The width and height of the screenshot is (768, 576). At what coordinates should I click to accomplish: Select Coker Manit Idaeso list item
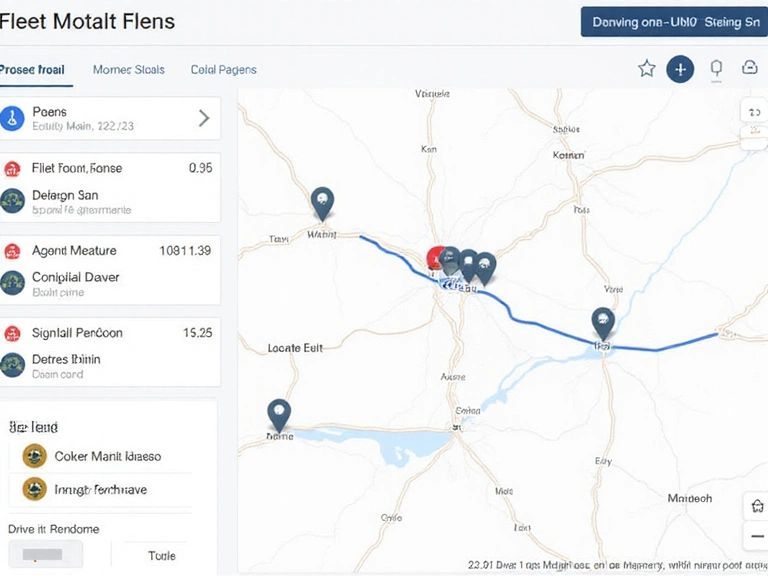point(107,456)
